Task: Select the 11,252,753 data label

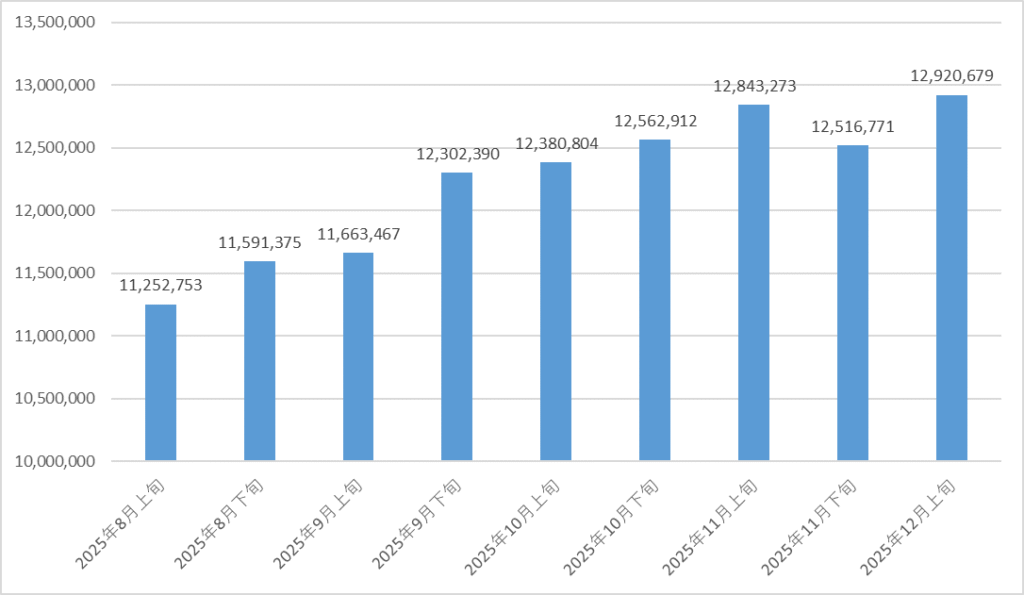Action: click(161, 285)
